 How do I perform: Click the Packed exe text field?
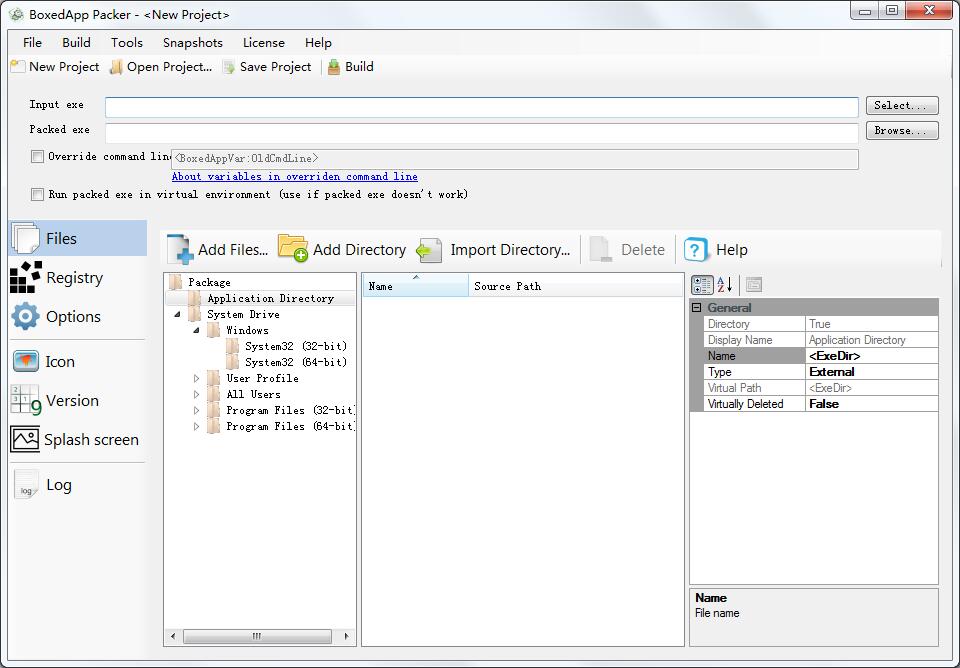[482, 132]
